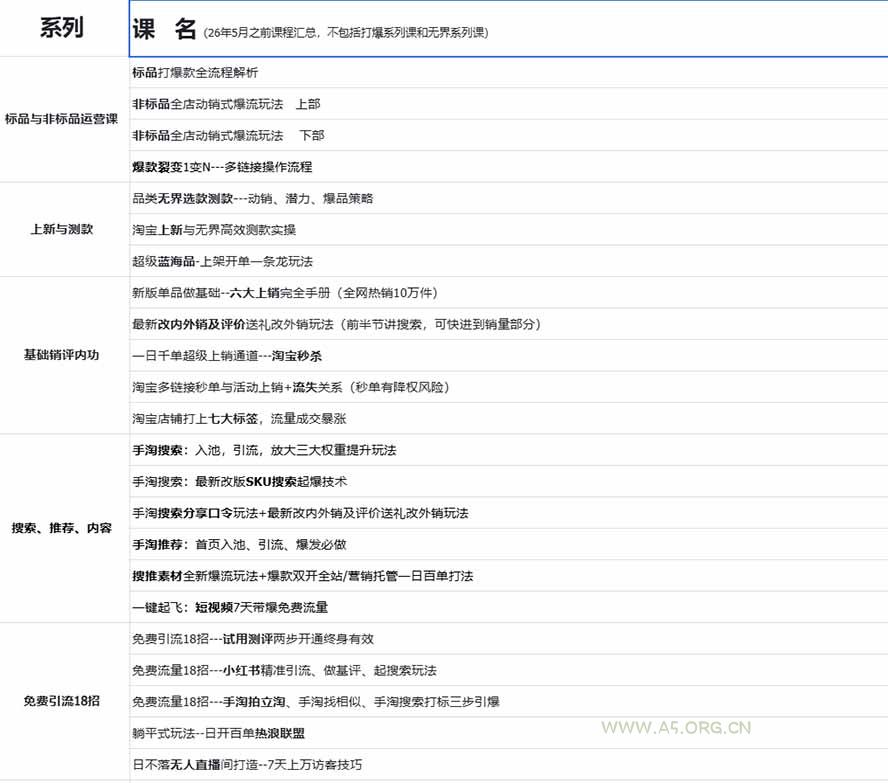This screenshot has height=783, width=888.
Task: Select the 课名 header cell
Action: click(x=509, y=28)
